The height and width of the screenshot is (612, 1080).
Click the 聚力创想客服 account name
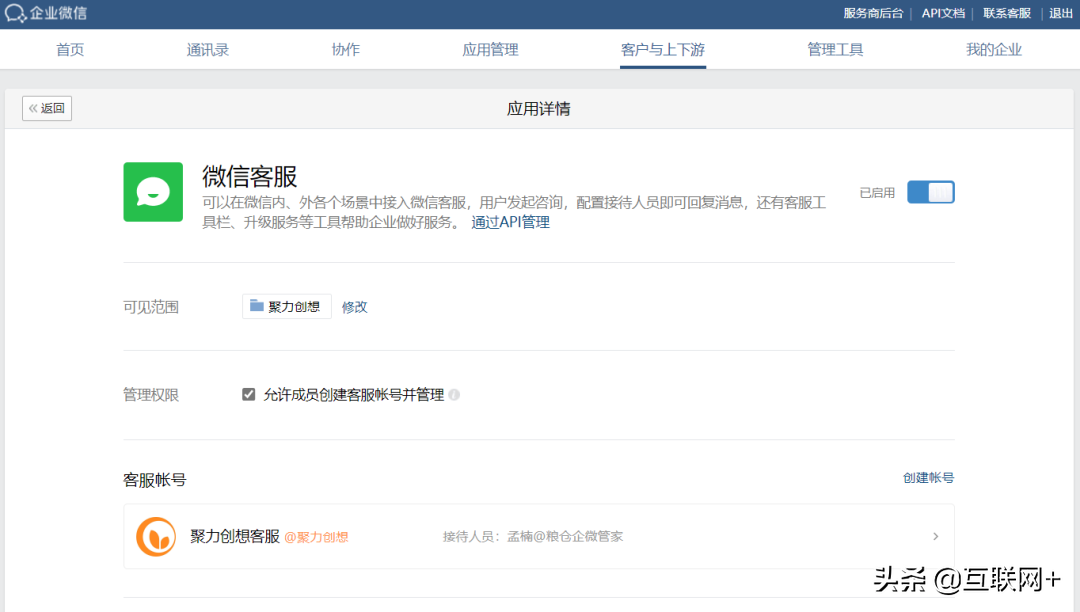235,536
